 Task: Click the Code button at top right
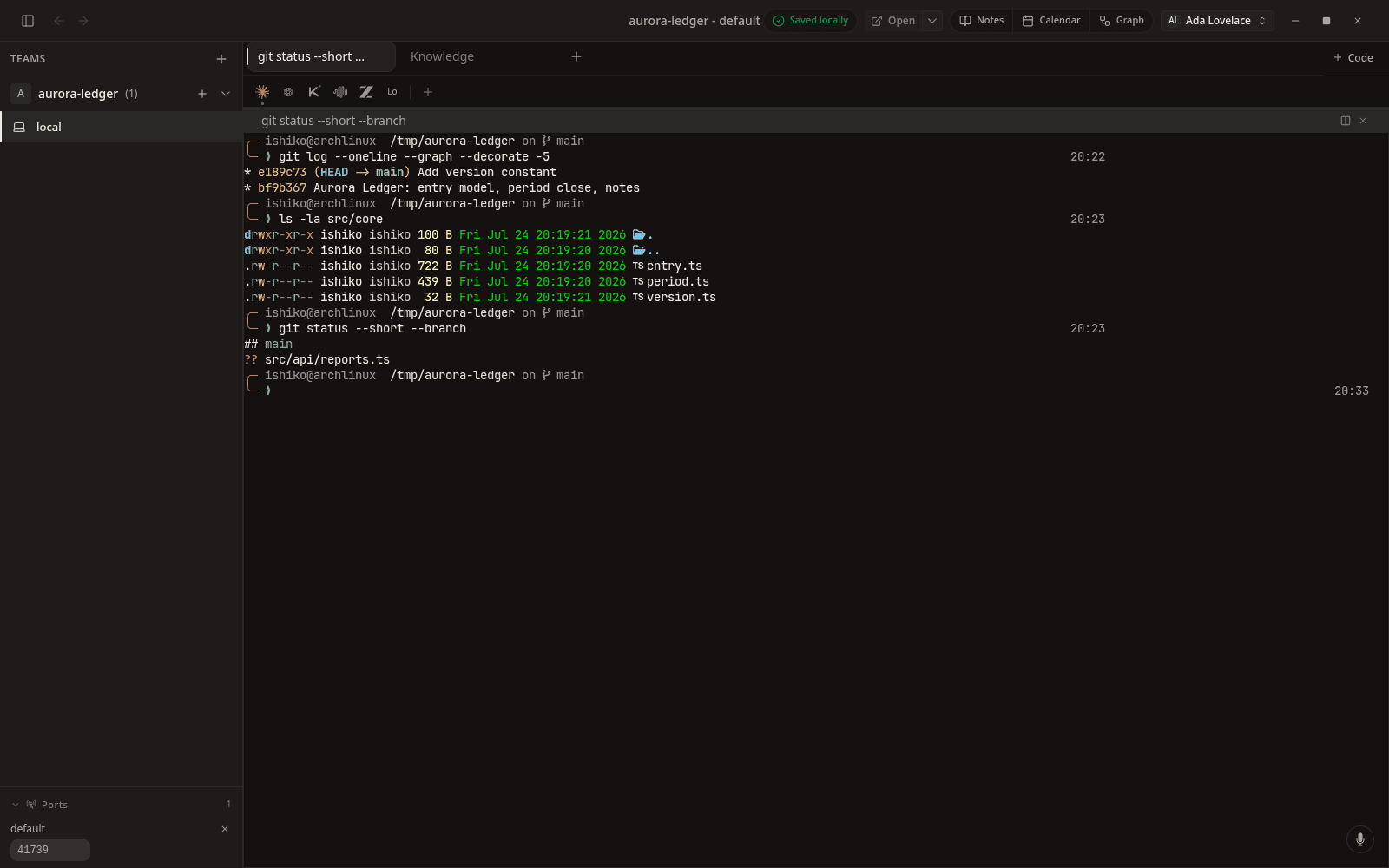(x=1353, y=58)
